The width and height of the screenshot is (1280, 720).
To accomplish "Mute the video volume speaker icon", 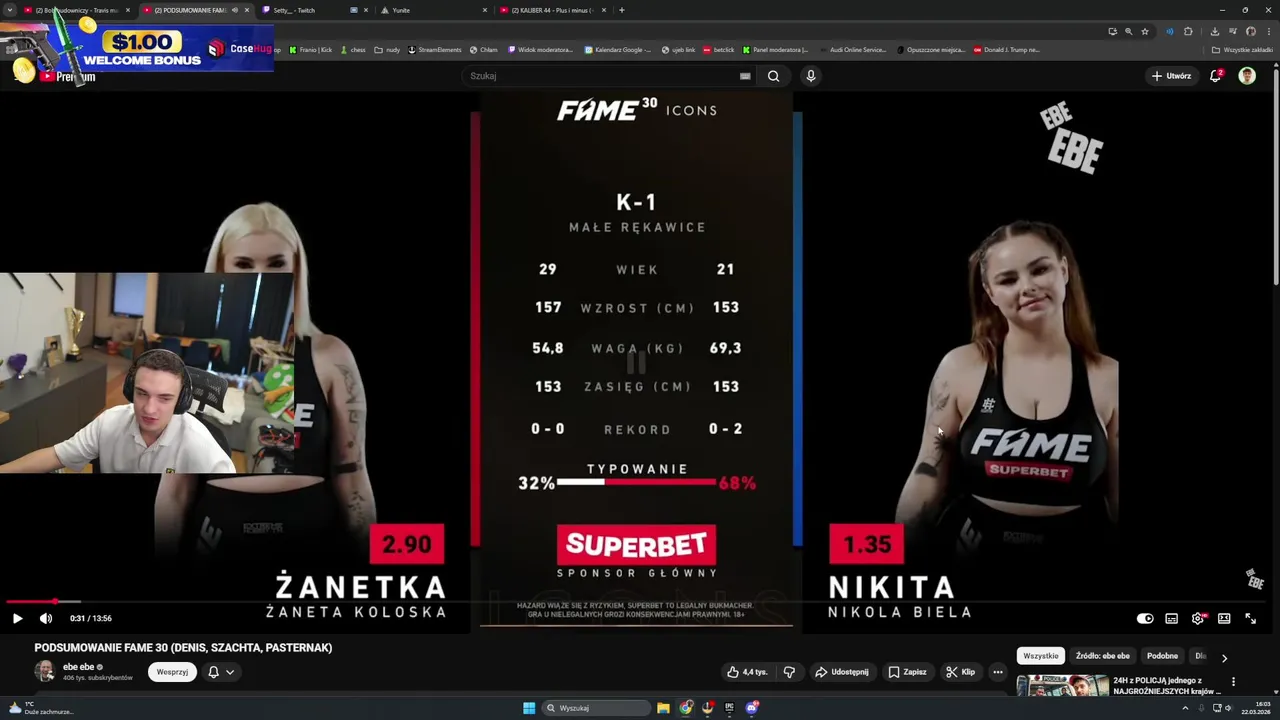I will (45, 618).
